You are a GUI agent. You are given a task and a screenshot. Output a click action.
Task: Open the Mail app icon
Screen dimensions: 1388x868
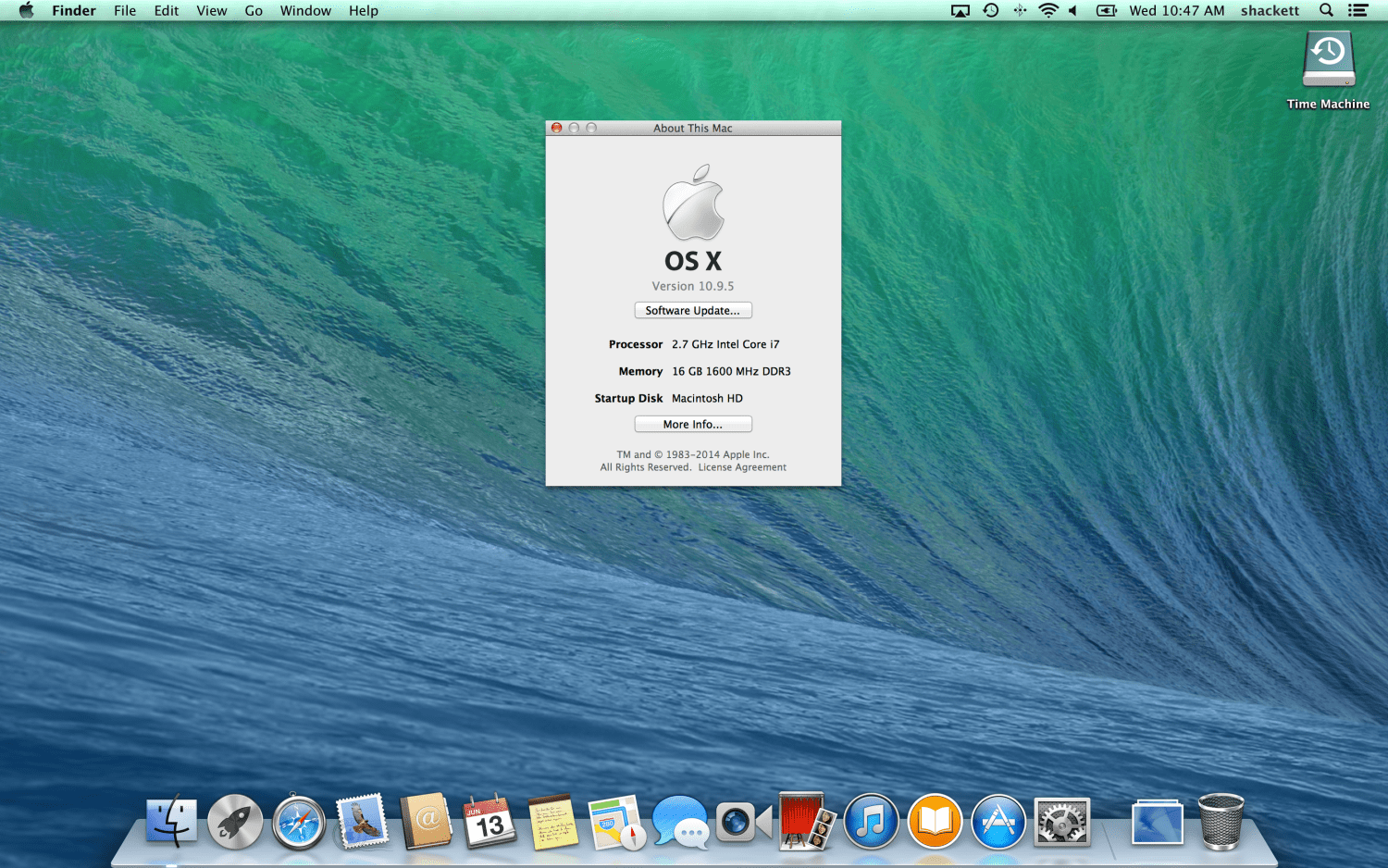(x=362, y=822)
